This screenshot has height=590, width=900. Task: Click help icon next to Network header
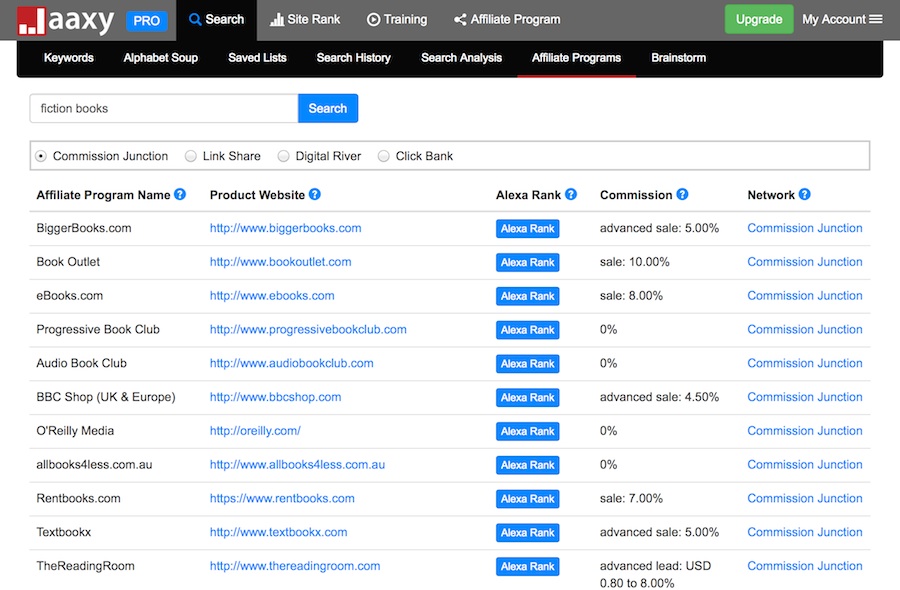click(x=805, y=195)
